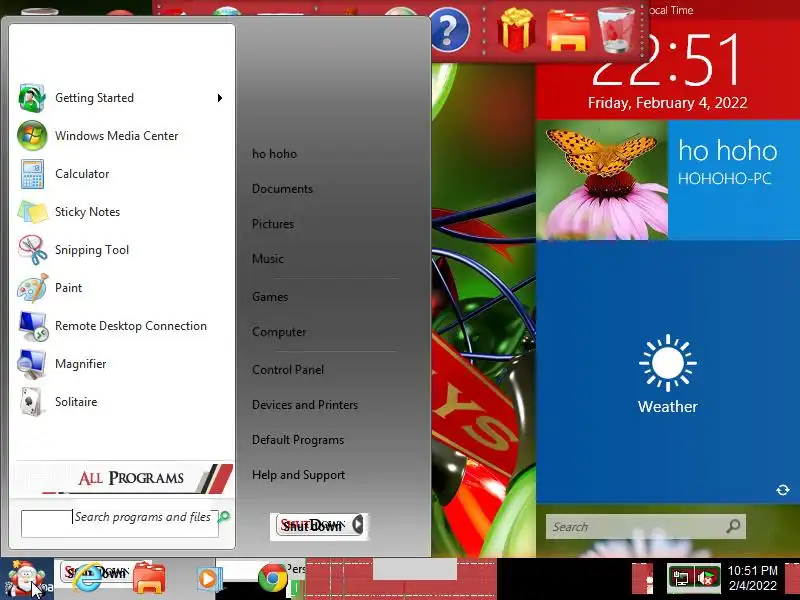Image resolution: width=800 pixels, height=600 pixels.
Task: Open Remote Desktop Connection
Action: click(121, 326)
